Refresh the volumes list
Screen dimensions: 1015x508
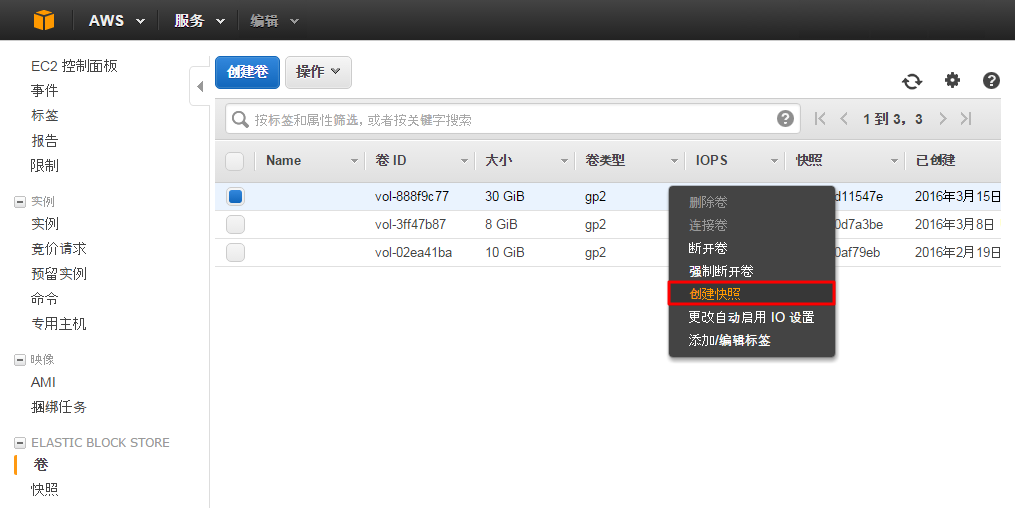[x=912, y=81]
